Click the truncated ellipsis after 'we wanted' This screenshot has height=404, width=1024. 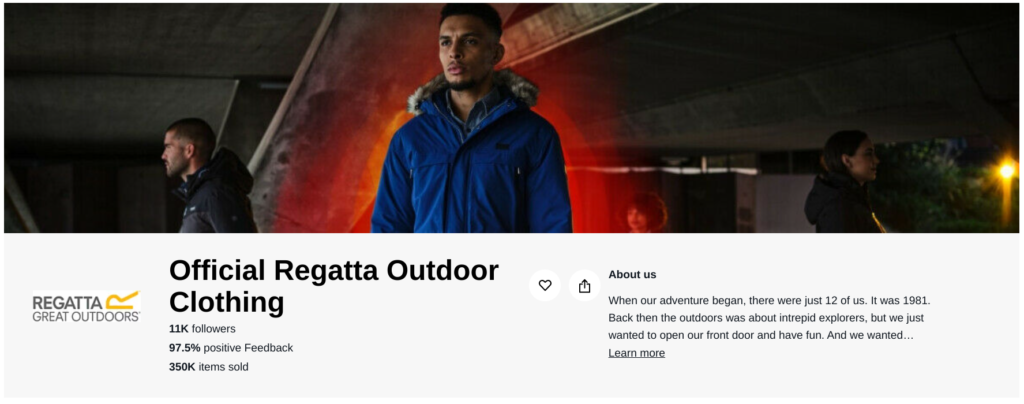click(x=908, y=335)
